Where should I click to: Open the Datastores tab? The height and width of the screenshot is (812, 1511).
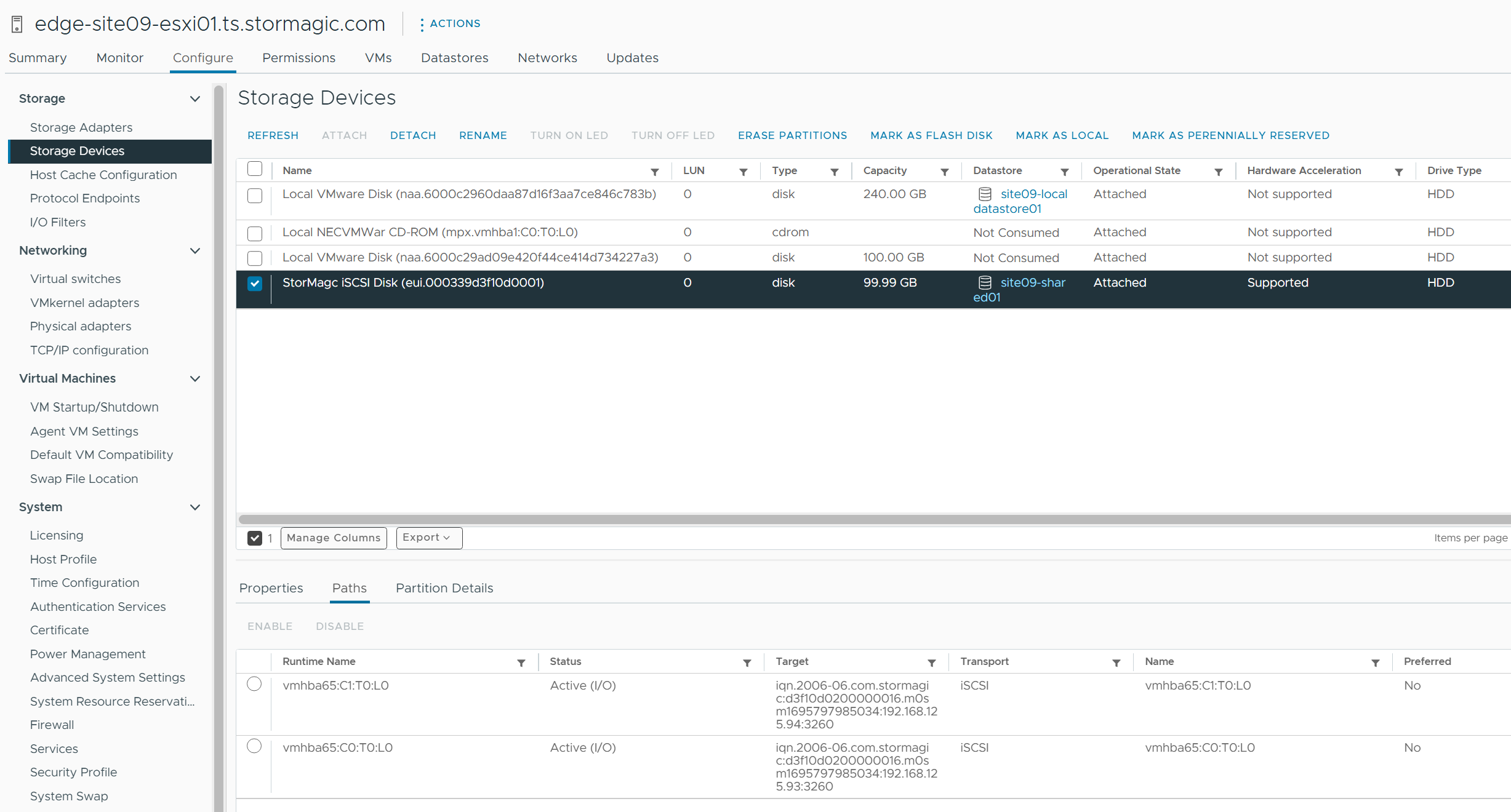tap(455, 58)
